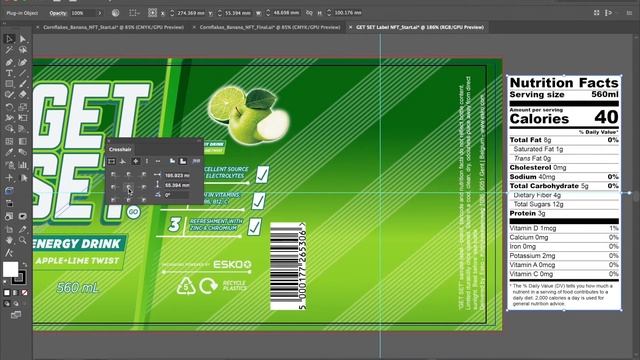The height and width of the screenshot is (360, 640).
Task: Set the reference point locator grid
Action: [x=152, y=13]
